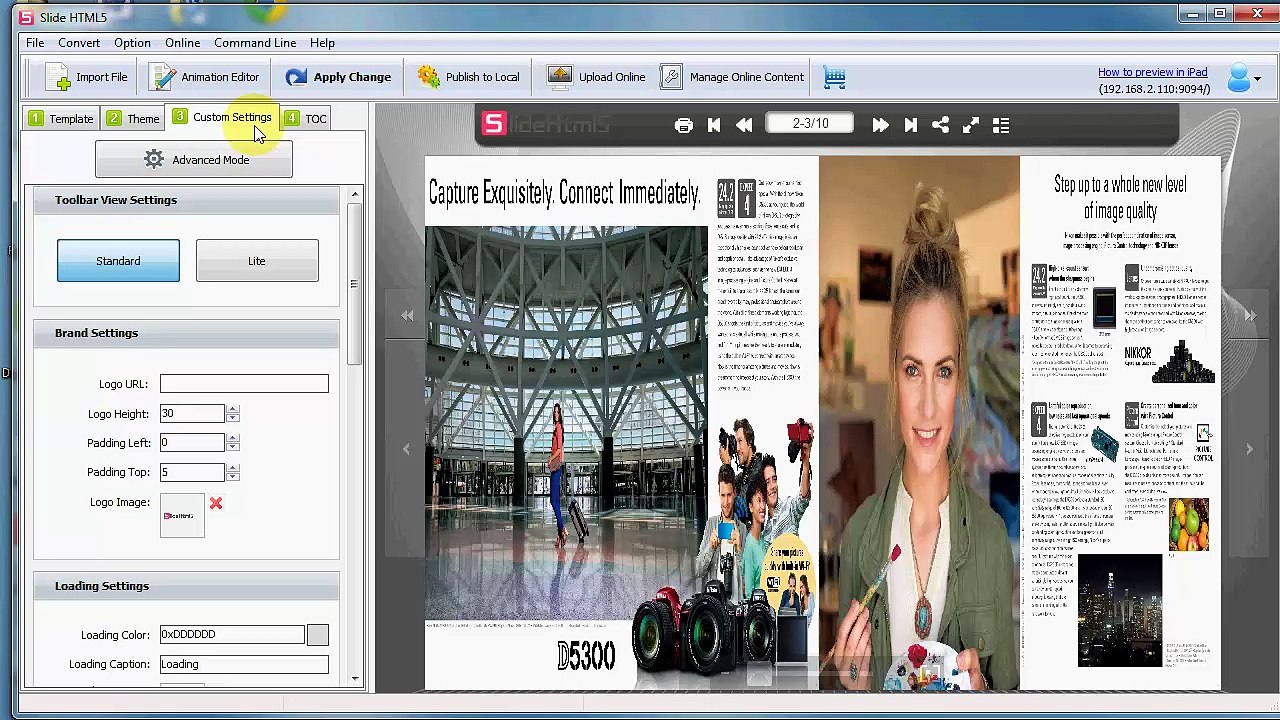Expand the user account dropdown arrow

[1257, 79]
